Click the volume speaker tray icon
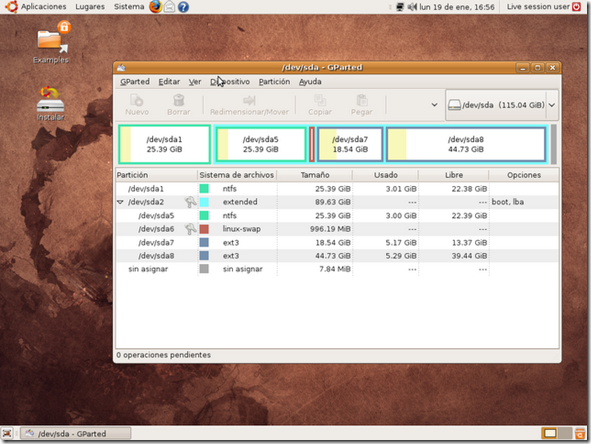The image size is (591, 444). 412,7
